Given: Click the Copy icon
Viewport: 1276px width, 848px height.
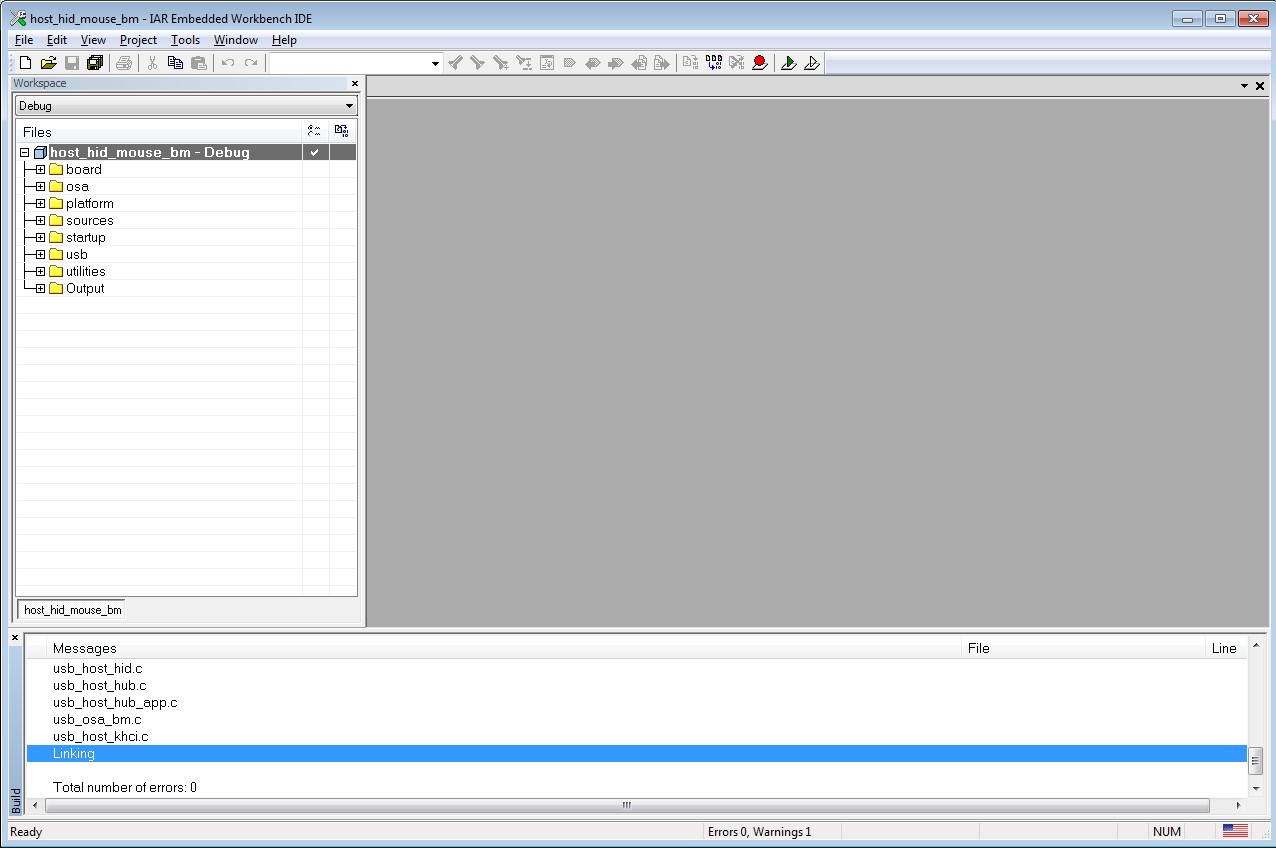Looking at the screenshot, I should point(176,63).
